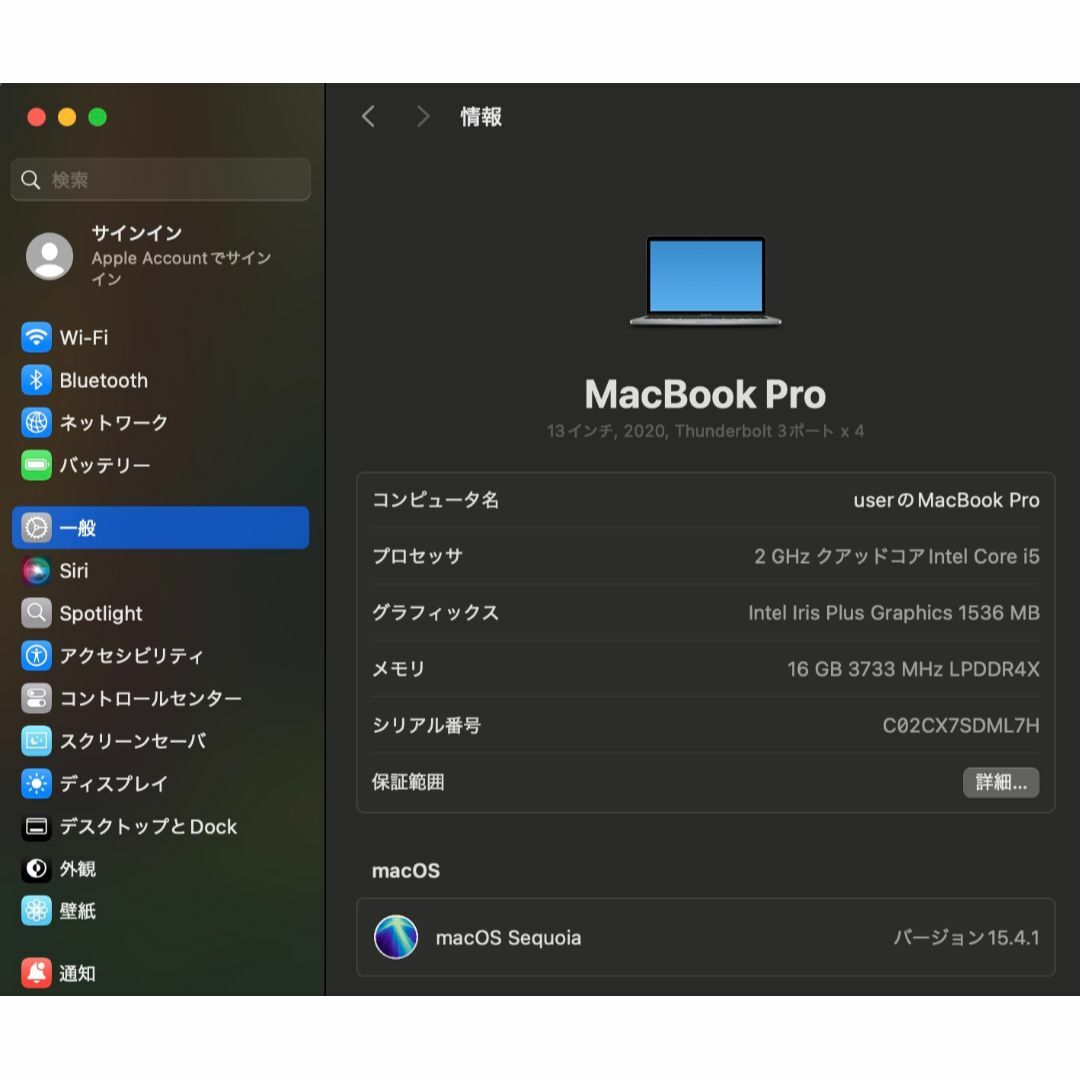Click the プロセッサ label
This screenshot has height=1080, width=1080.
coord(417,557)
